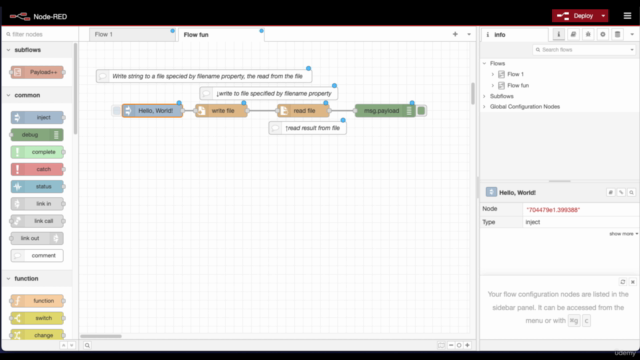640x360 pixels.
Task: Open the context data sidebar tab
Action: pyautogui.click(x=618, y=35)
